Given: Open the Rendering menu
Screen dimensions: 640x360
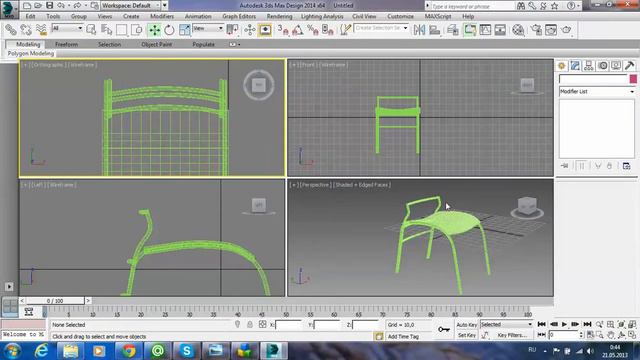Looking at the screenshot, I should coord(279,16).
